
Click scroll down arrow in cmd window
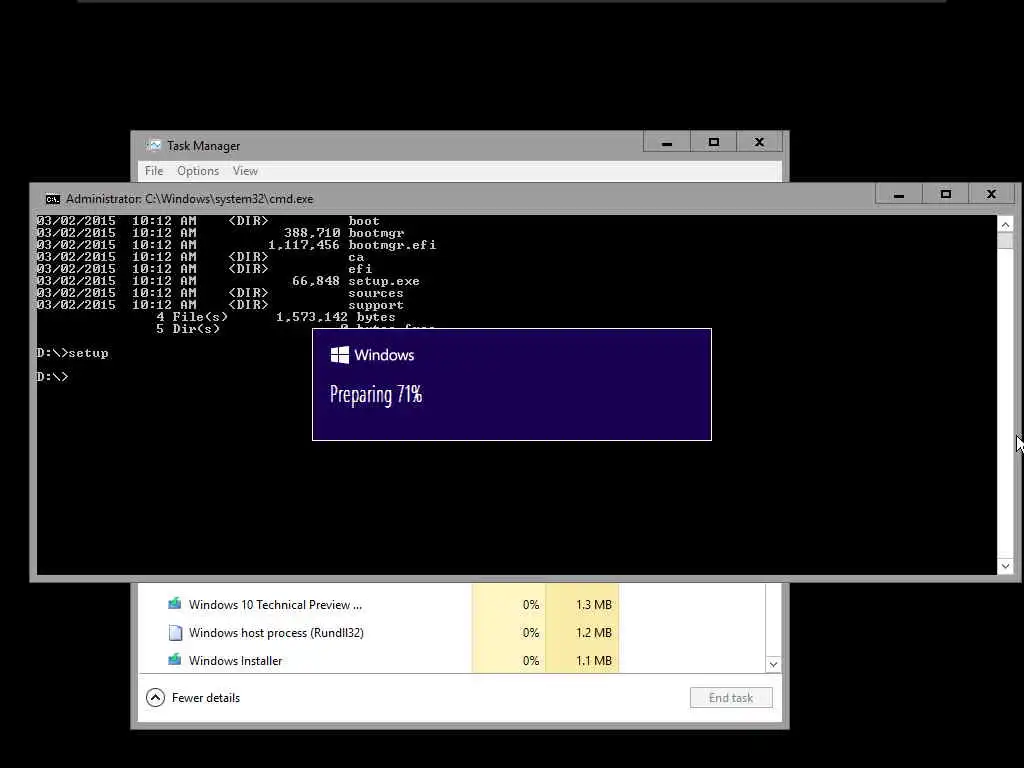click(1006, 566)
